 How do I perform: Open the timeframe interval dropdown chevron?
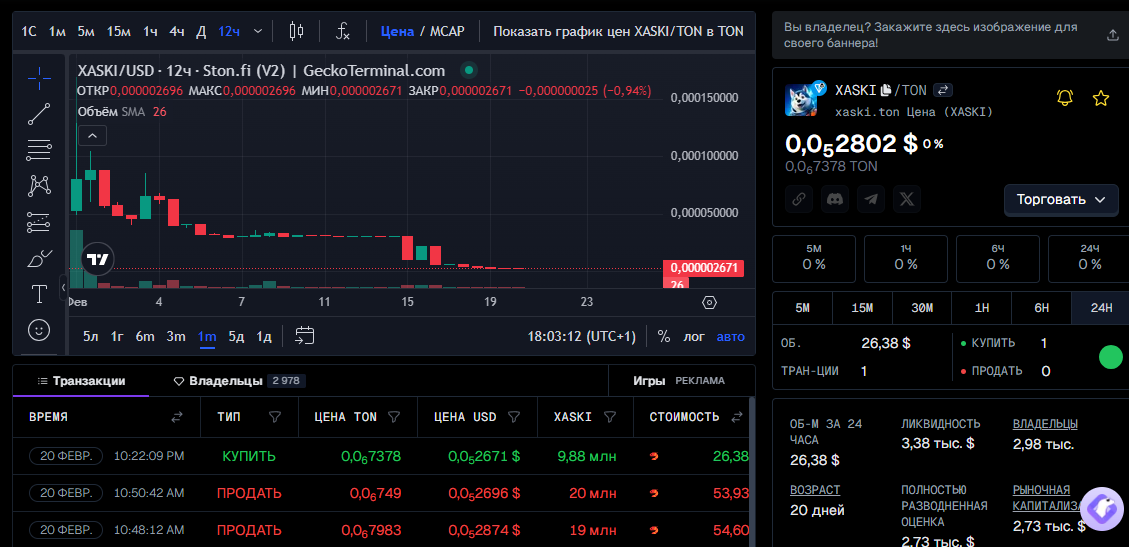pos(258,31)
